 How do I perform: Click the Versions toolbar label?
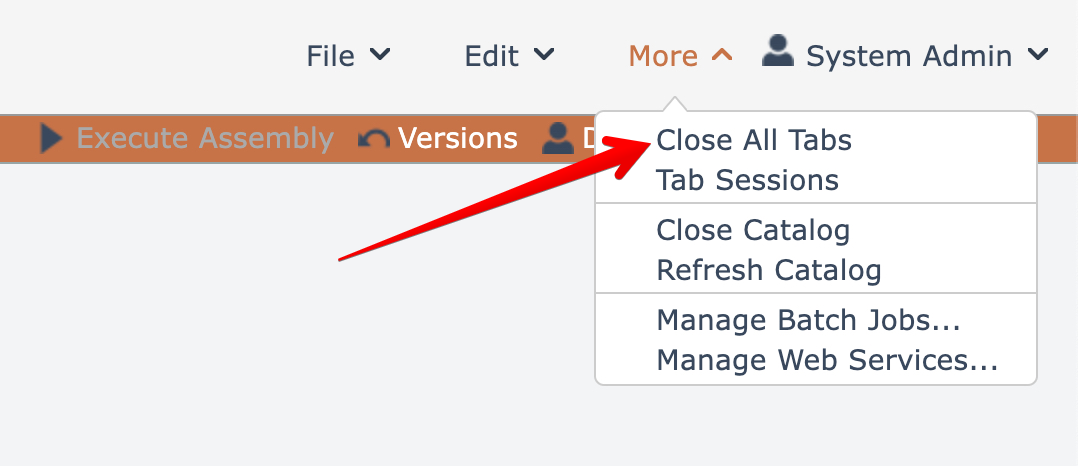click(457, 139)
